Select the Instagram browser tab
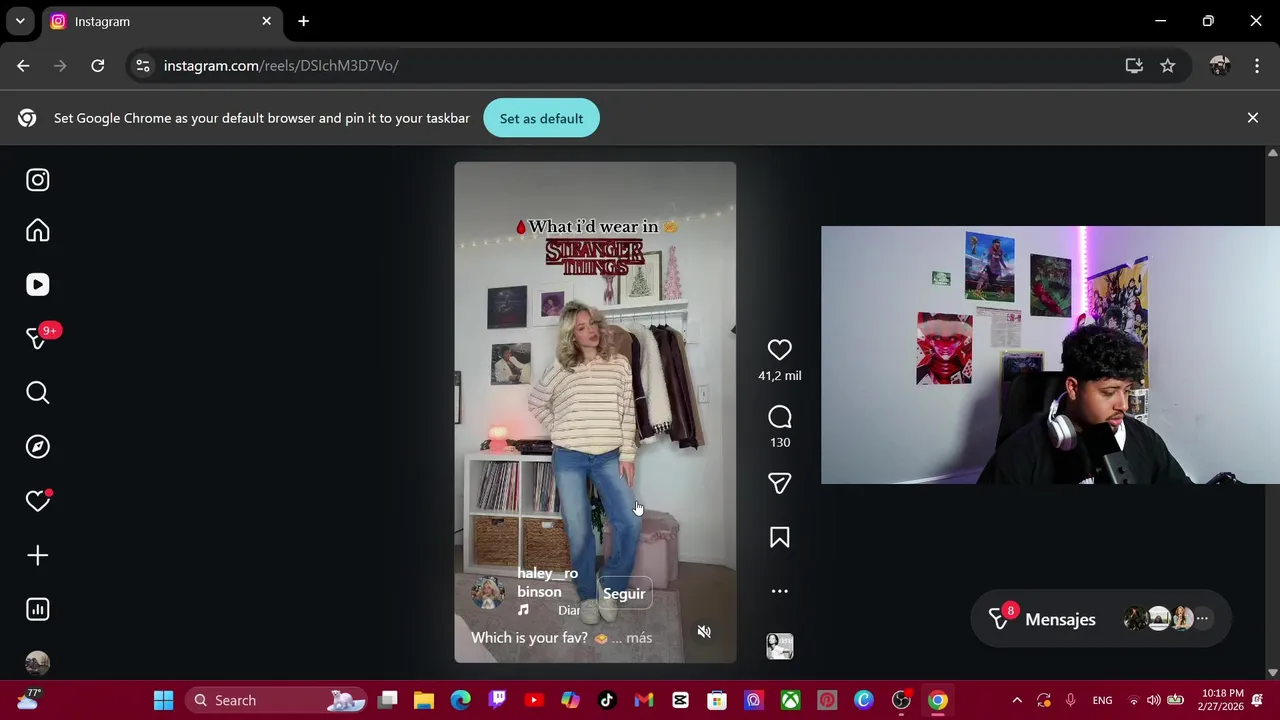 (160, 21)
